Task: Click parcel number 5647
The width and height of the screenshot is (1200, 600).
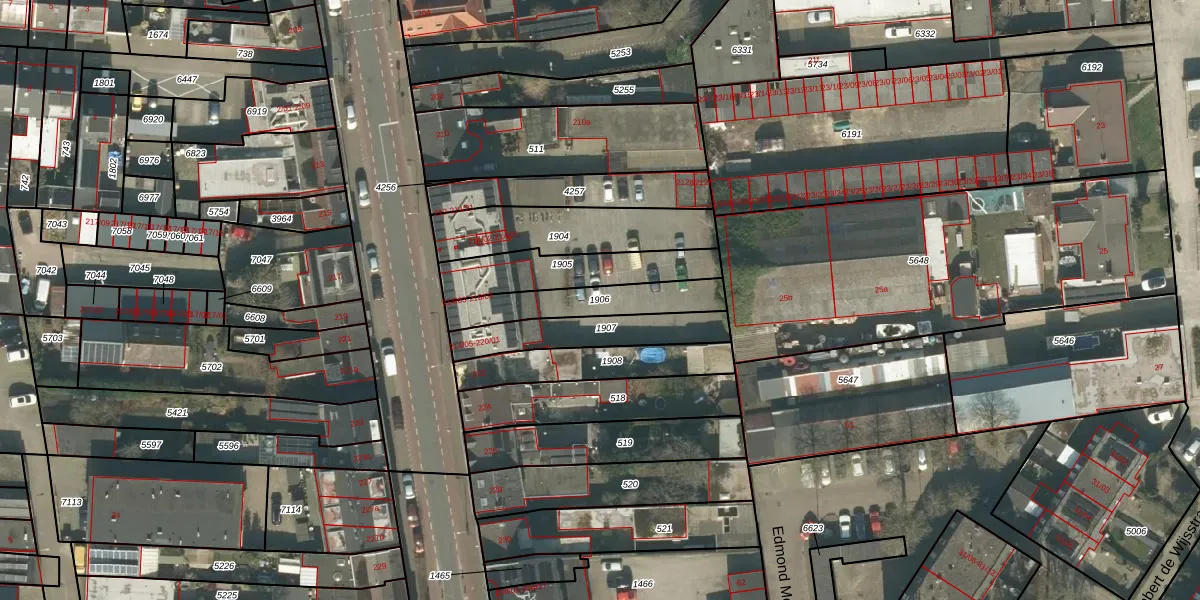Action: (x=847, y=380)
